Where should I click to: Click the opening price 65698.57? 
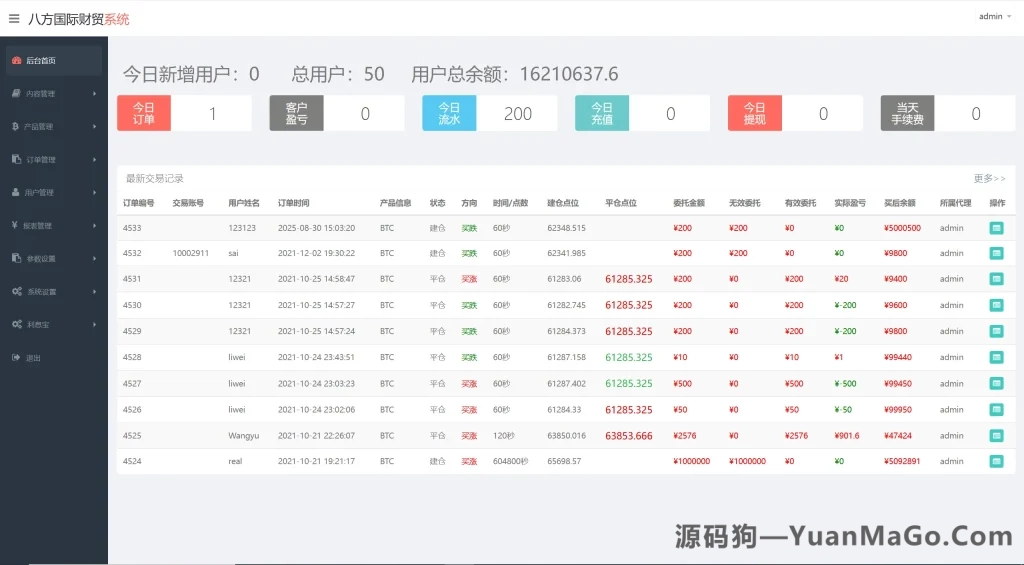564,461
